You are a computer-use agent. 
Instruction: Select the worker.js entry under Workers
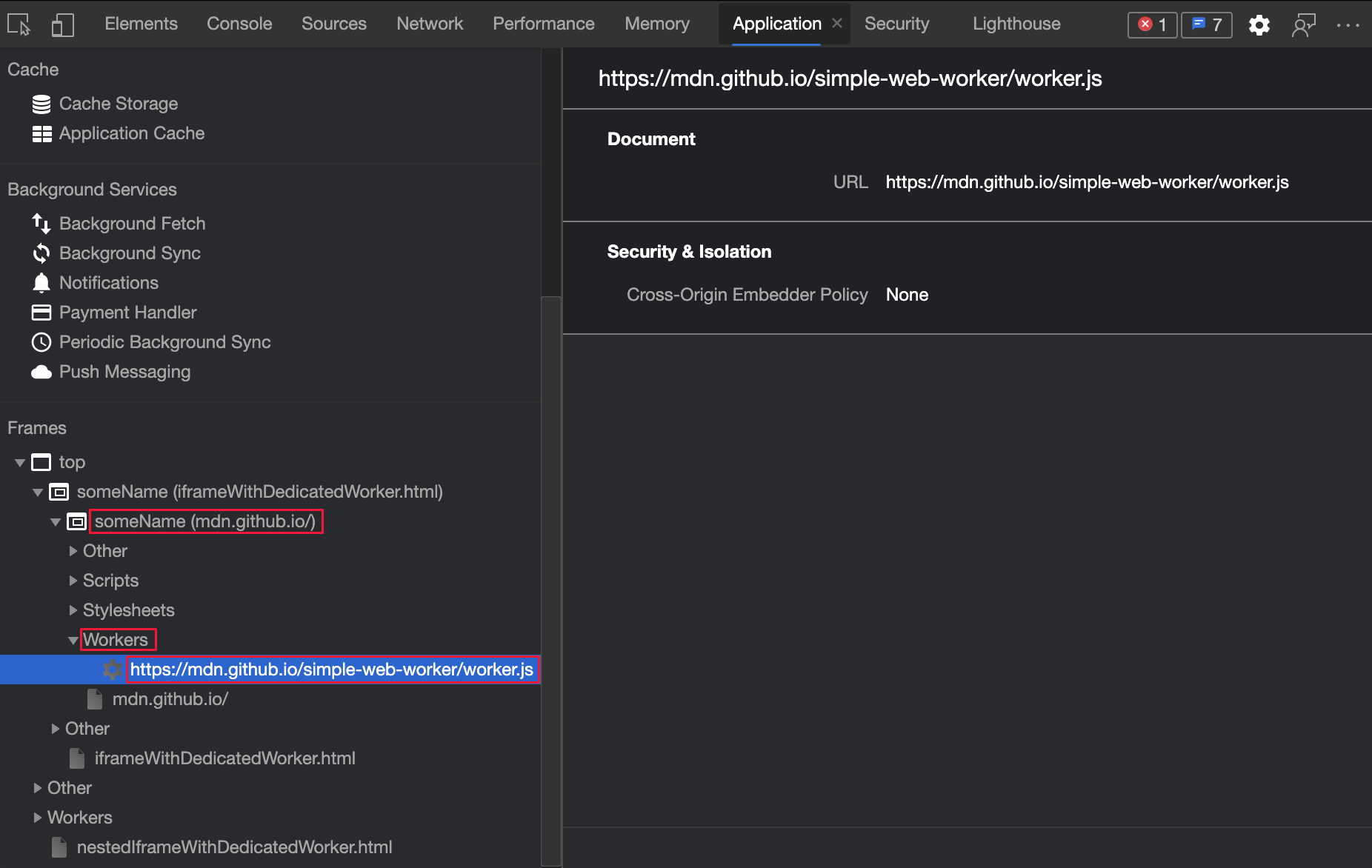click(332, 669)
